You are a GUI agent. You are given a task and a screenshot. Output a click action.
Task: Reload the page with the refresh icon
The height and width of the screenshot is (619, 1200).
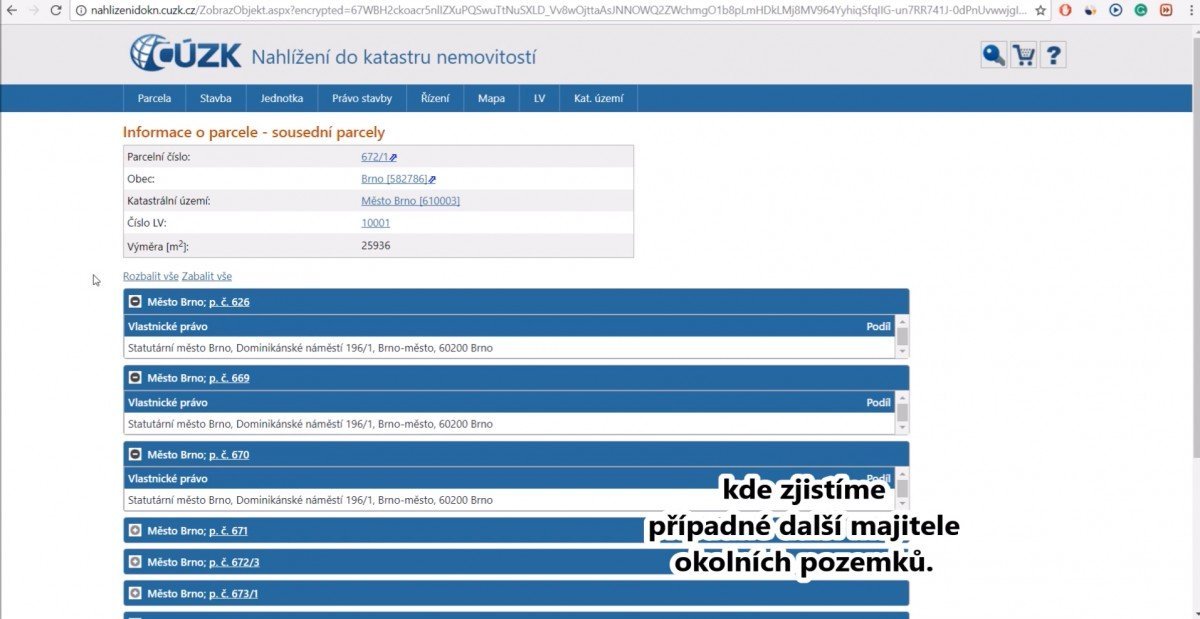tap(58, 10)
